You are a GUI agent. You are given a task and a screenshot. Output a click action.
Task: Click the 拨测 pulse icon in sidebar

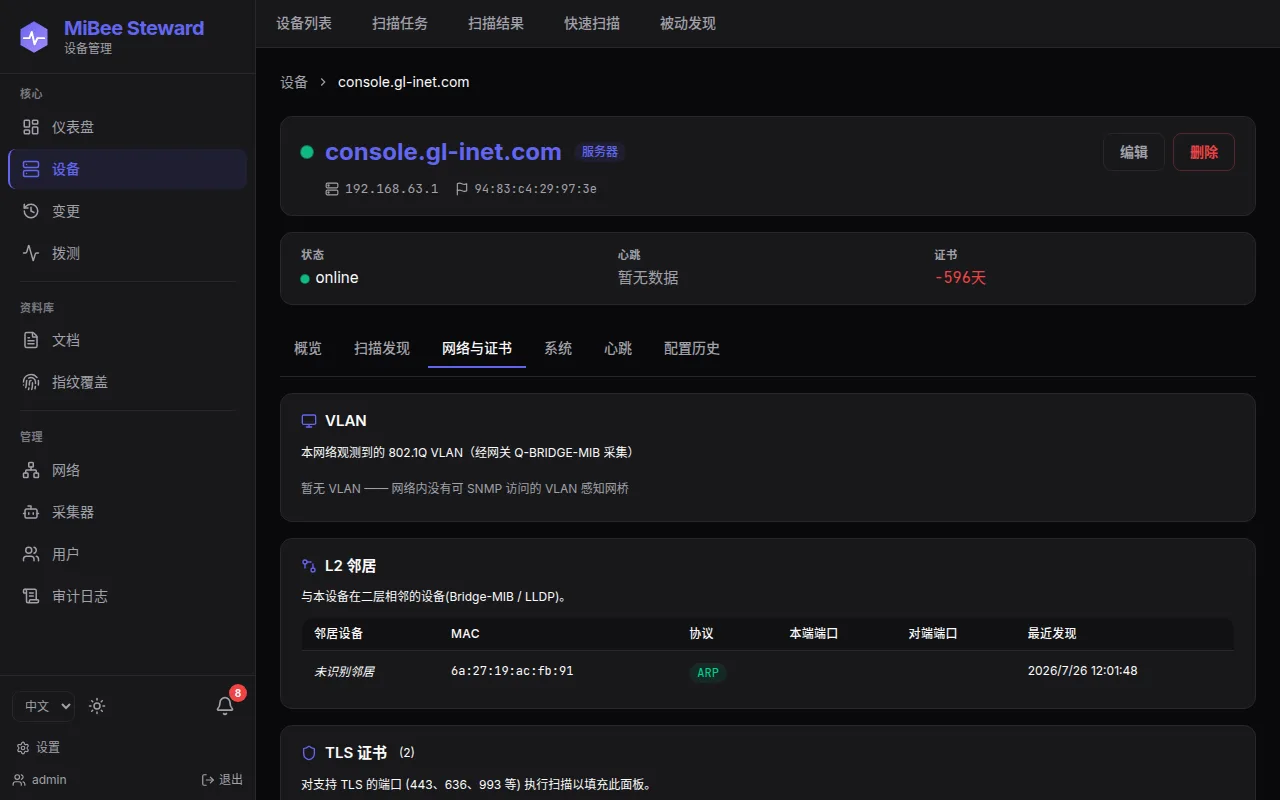point(31,253)
